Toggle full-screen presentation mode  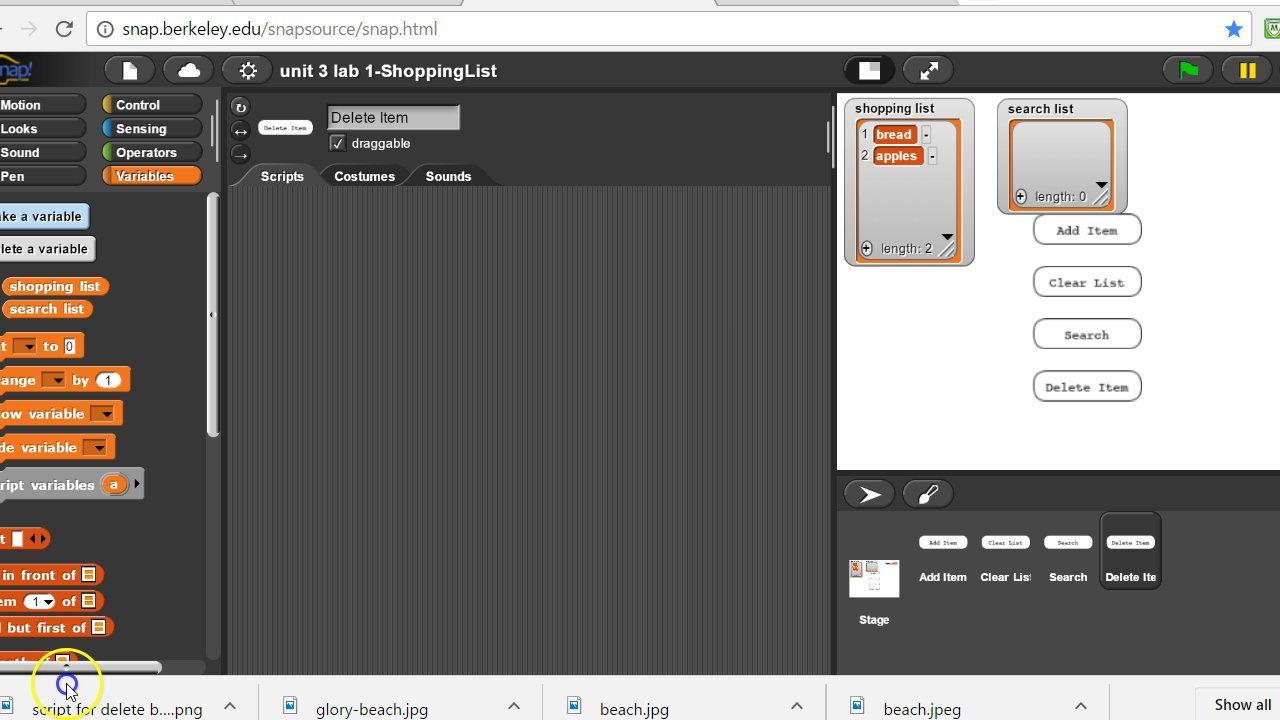click(929, 70)
